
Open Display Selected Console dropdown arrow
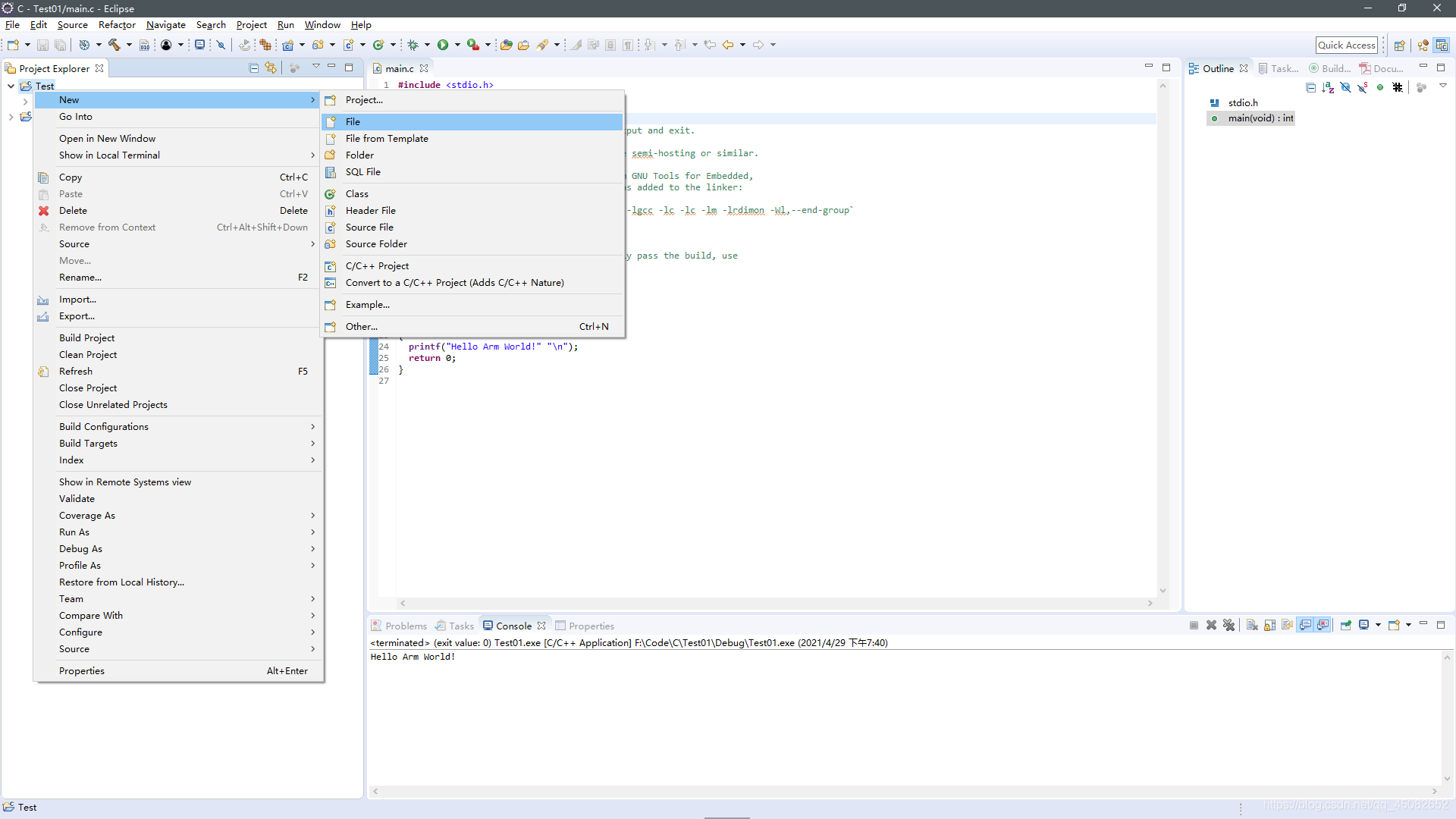click(x=1378, y=625)
